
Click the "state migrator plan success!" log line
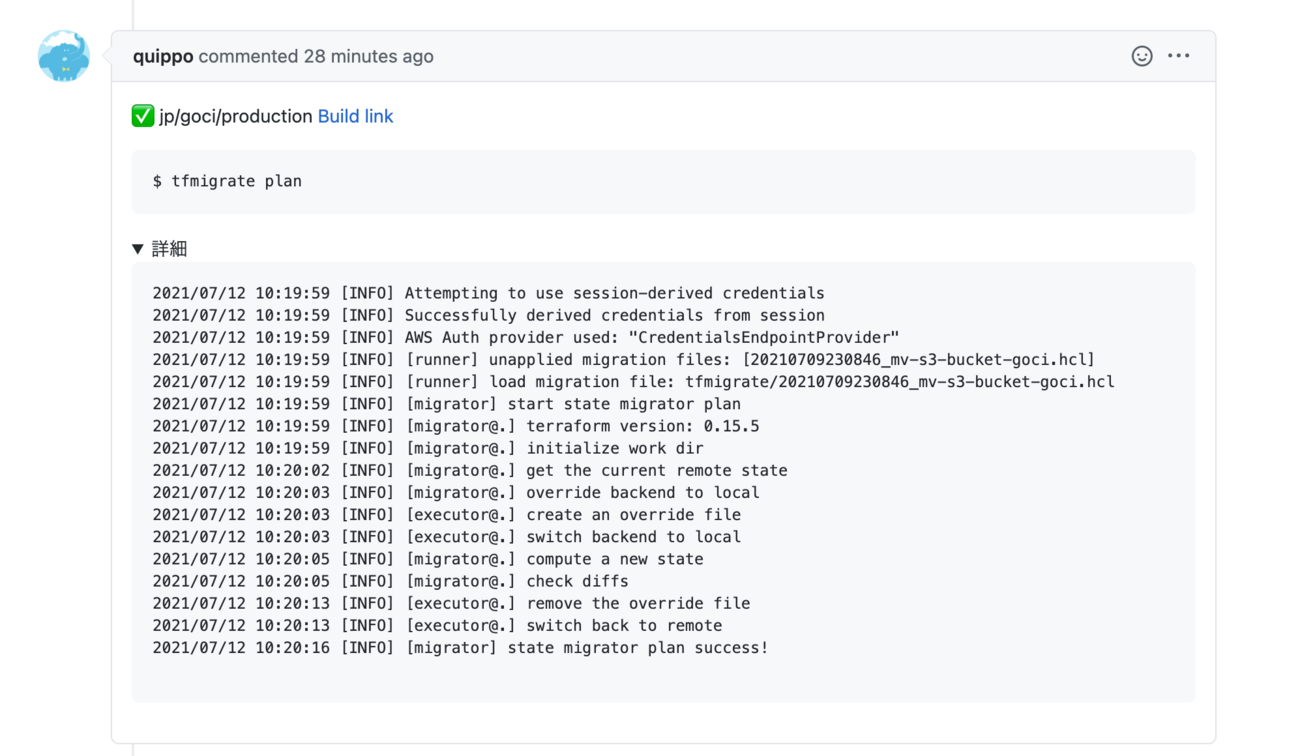pos(460,648)
